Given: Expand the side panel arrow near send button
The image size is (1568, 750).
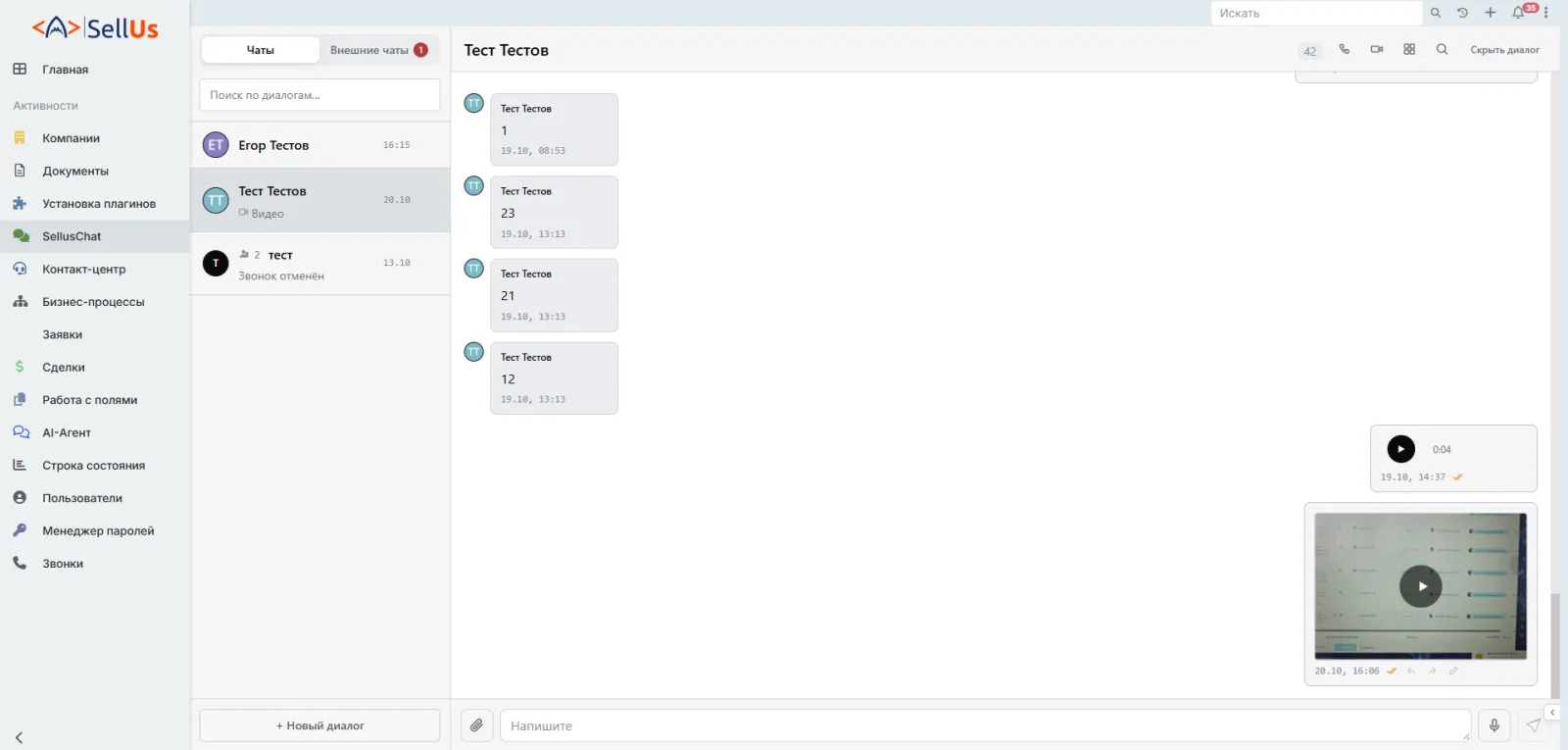Looking at the screenshot, I should pyautogui.click(x=1552, y=713).
